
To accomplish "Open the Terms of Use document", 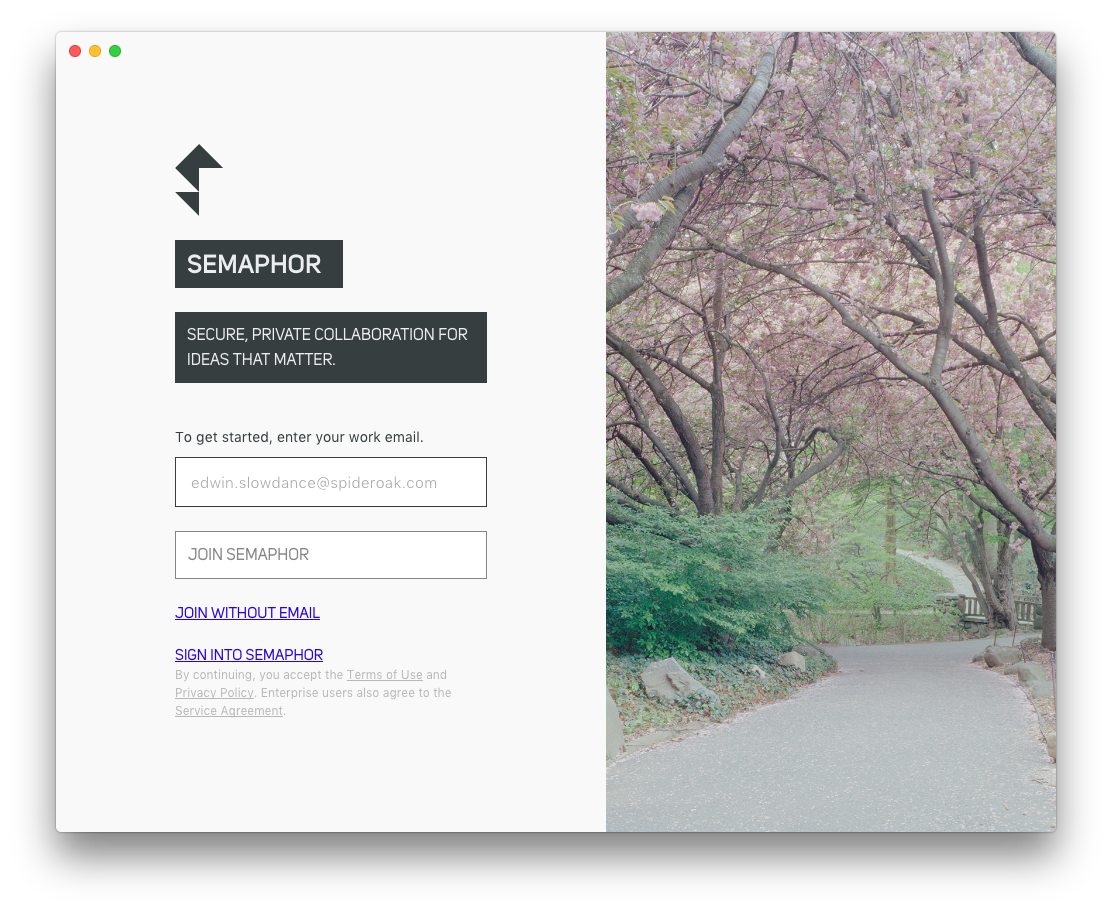I will pyautogui.click(x=384, y=674).
